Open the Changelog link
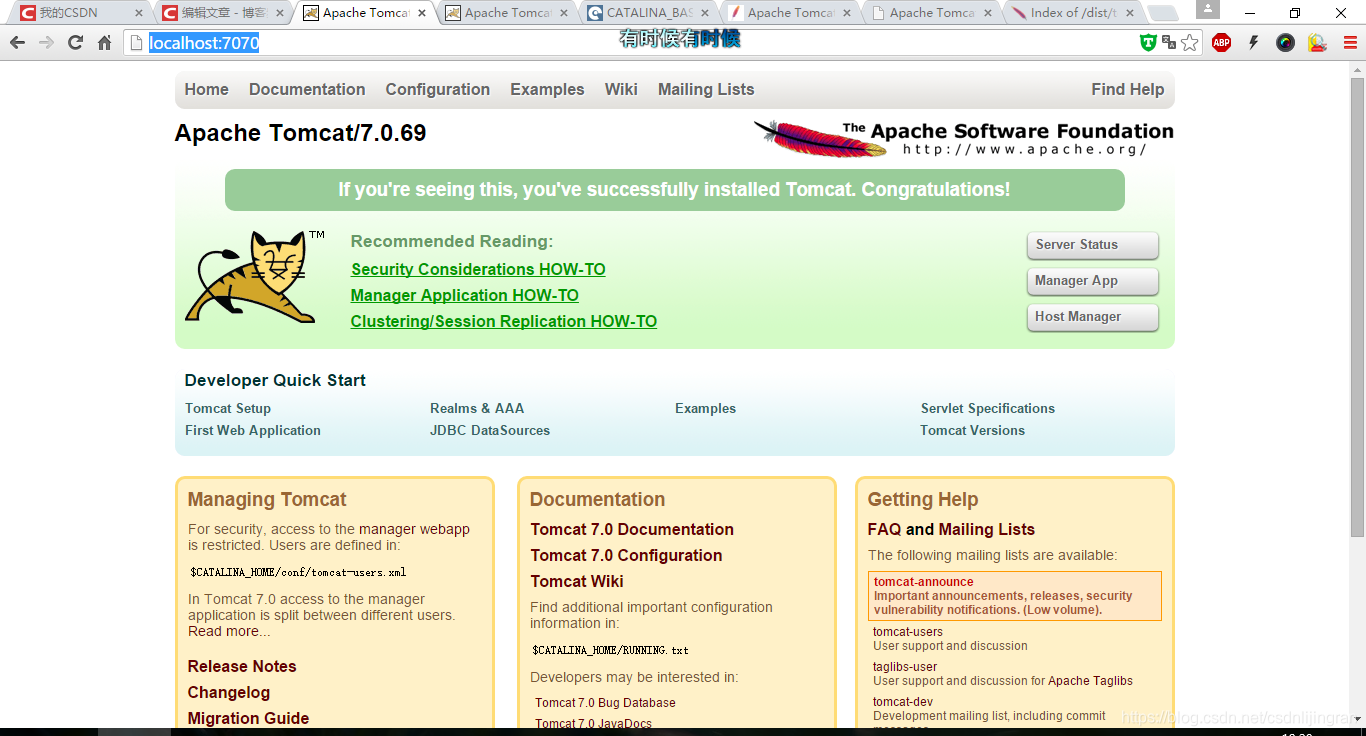This screenshot has width=1366, height=736. (x=229, y=692)
